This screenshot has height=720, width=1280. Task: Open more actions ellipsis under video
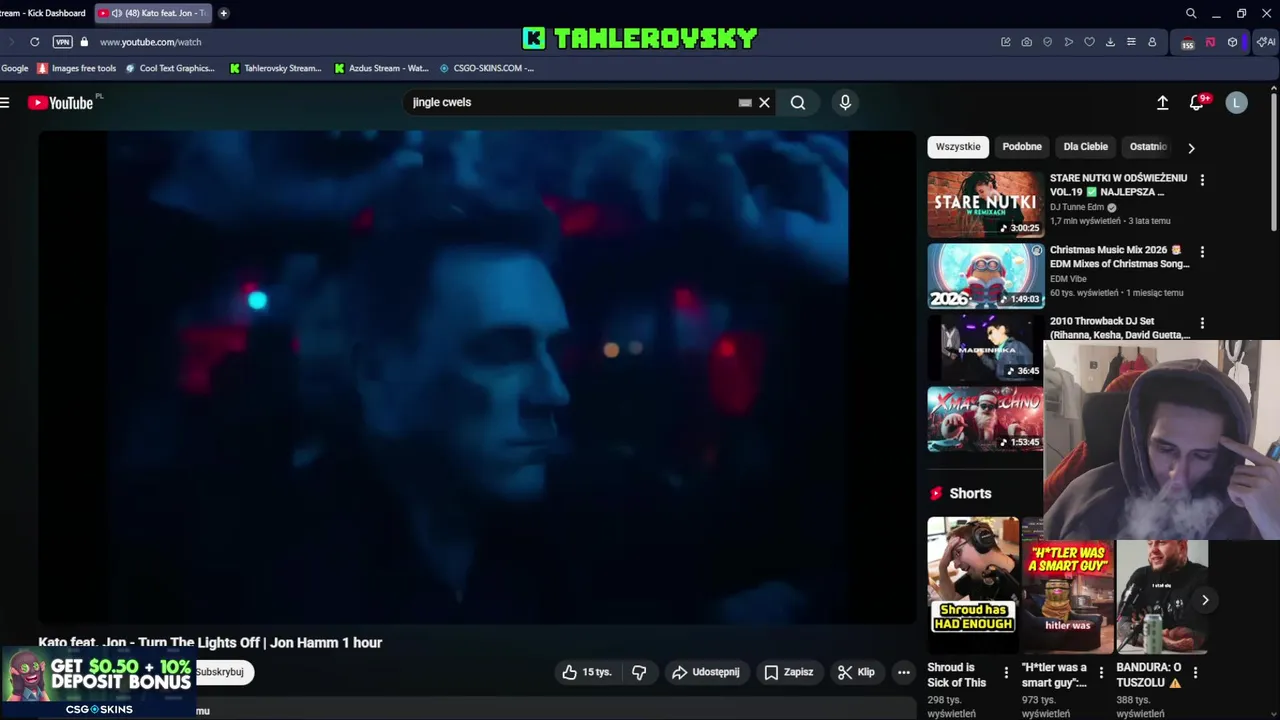click(x=904, y=672)
